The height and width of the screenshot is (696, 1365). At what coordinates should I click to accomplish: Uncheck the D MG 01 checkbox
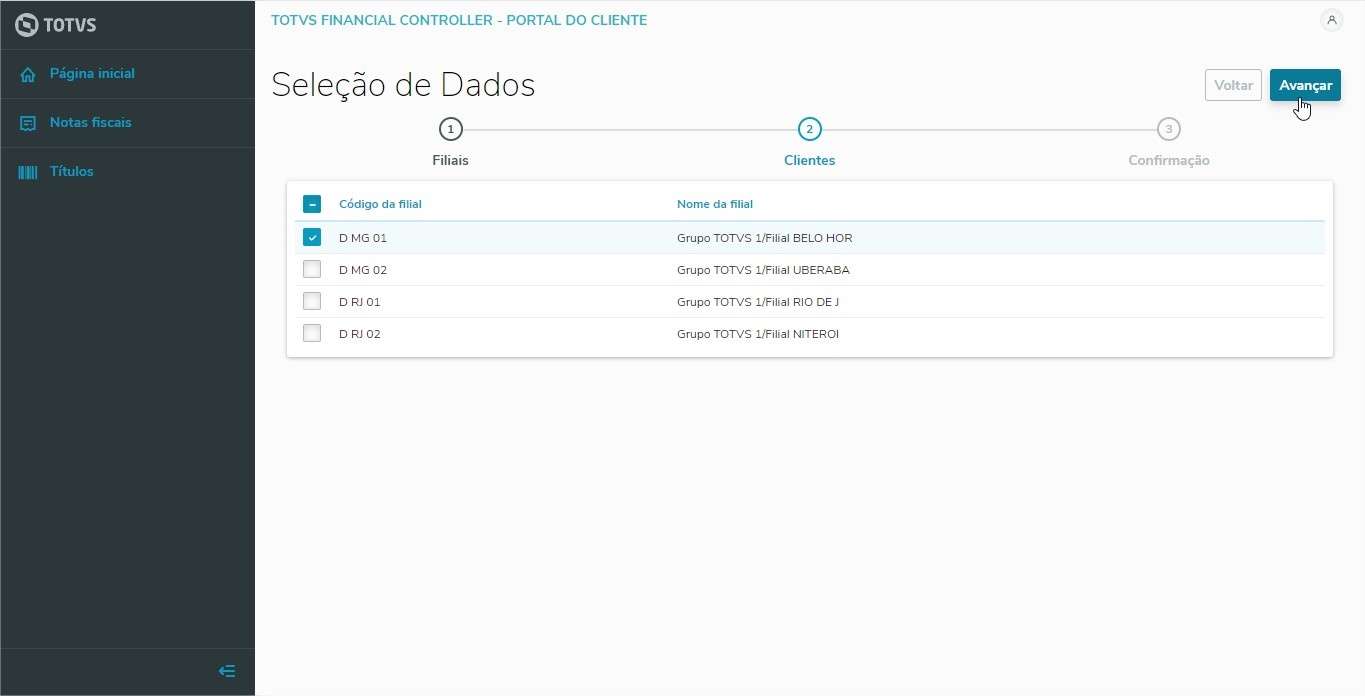(x=312, y=237)
